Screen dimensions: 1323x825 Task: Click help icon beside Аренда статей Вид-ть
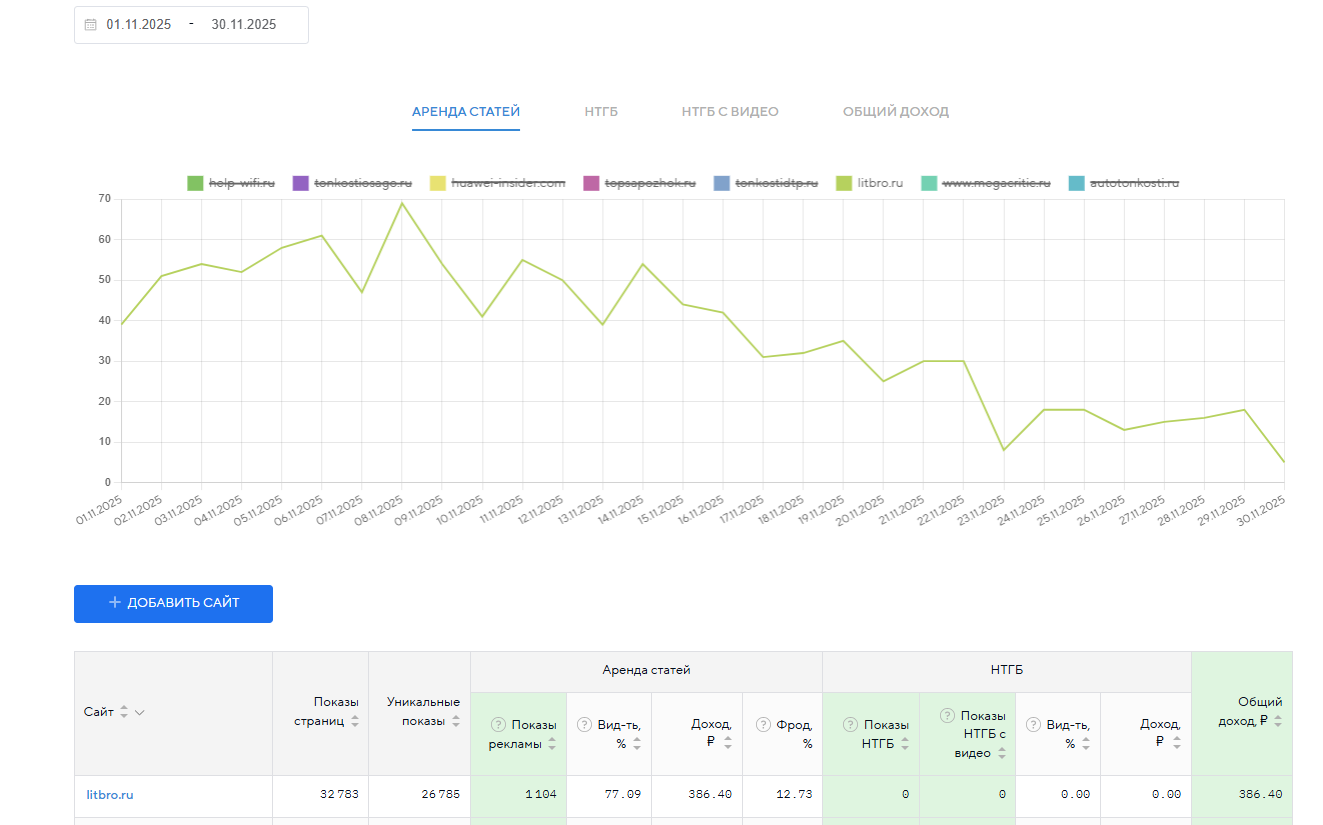tap(584, 724)
